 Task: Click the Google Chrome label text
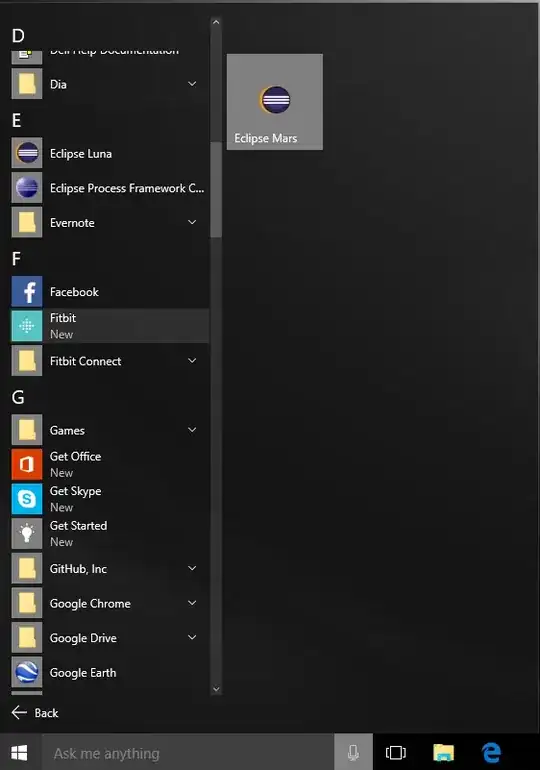point(90,604)
